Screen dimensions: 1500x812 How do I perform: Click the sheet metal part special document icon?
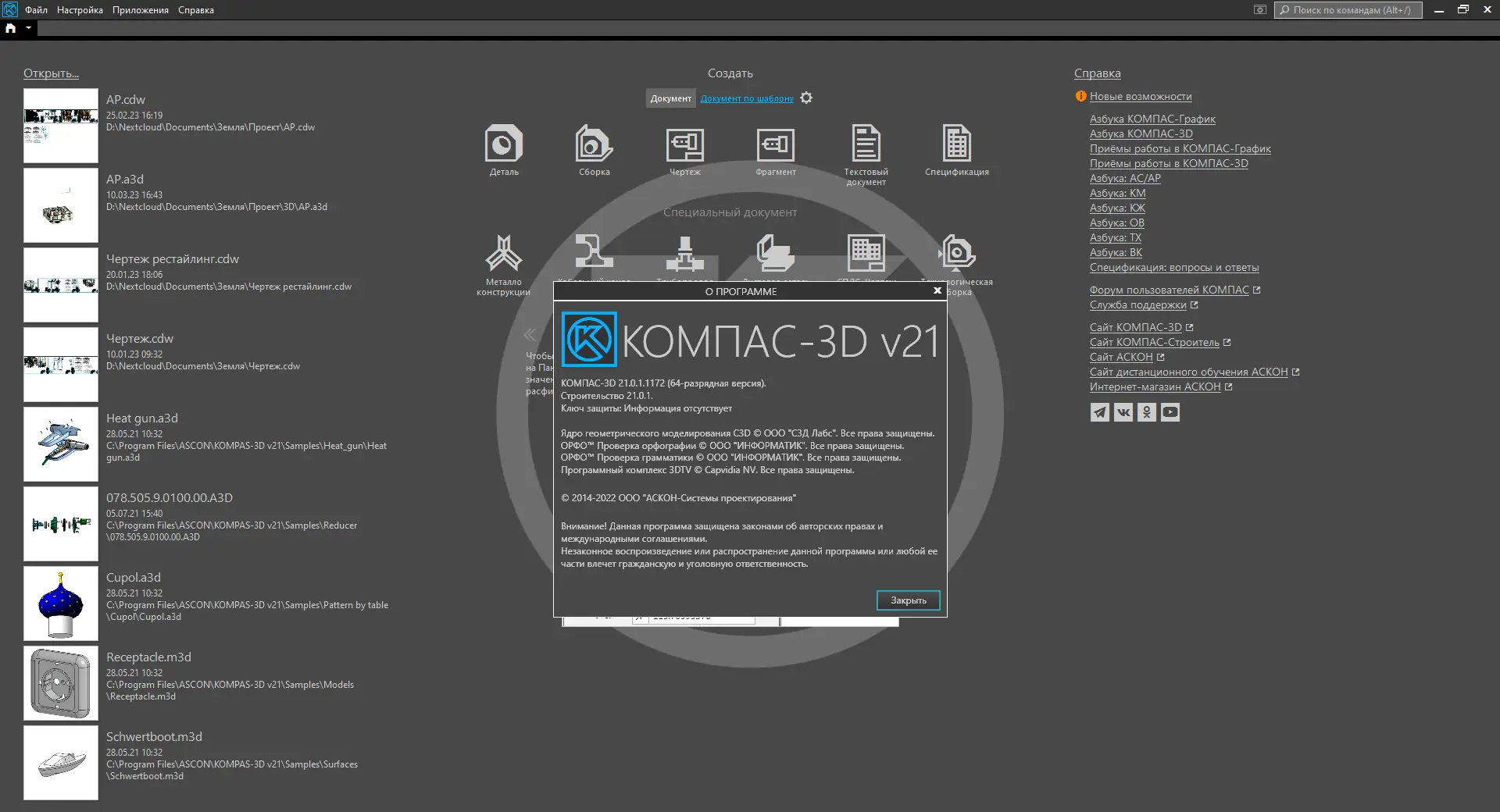point(775,253)
